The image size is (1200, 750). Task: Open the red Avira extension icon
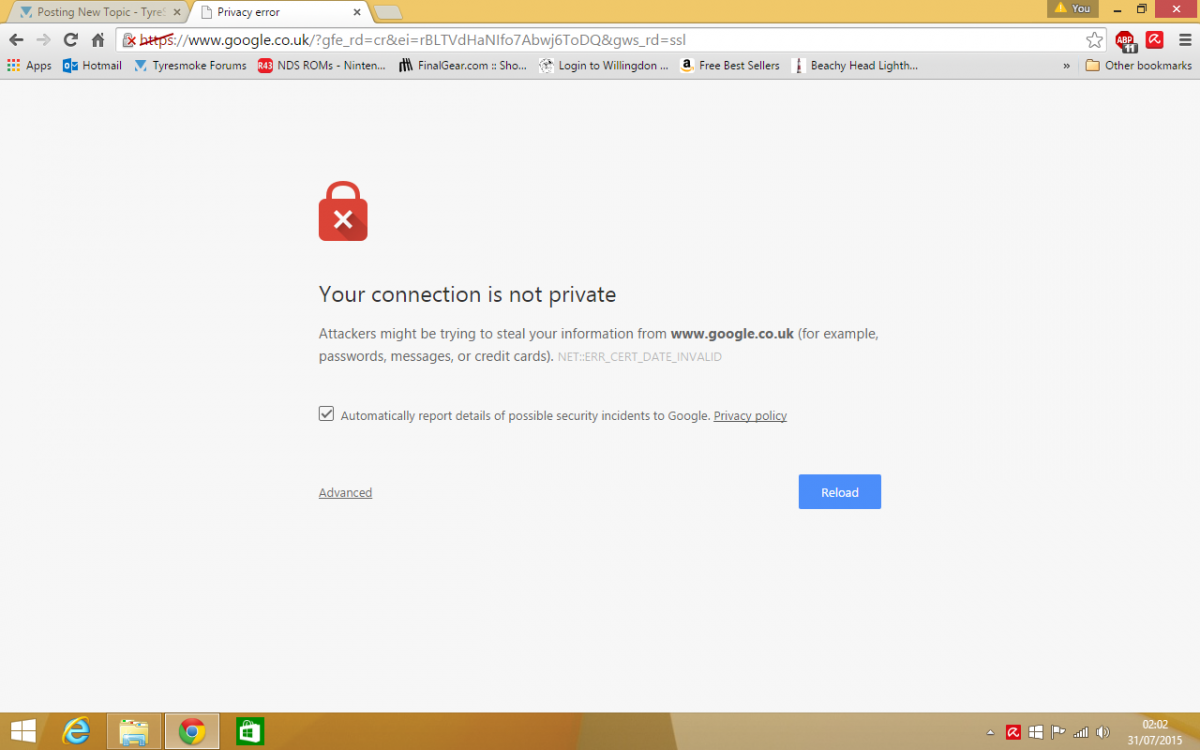(1154, 40)
